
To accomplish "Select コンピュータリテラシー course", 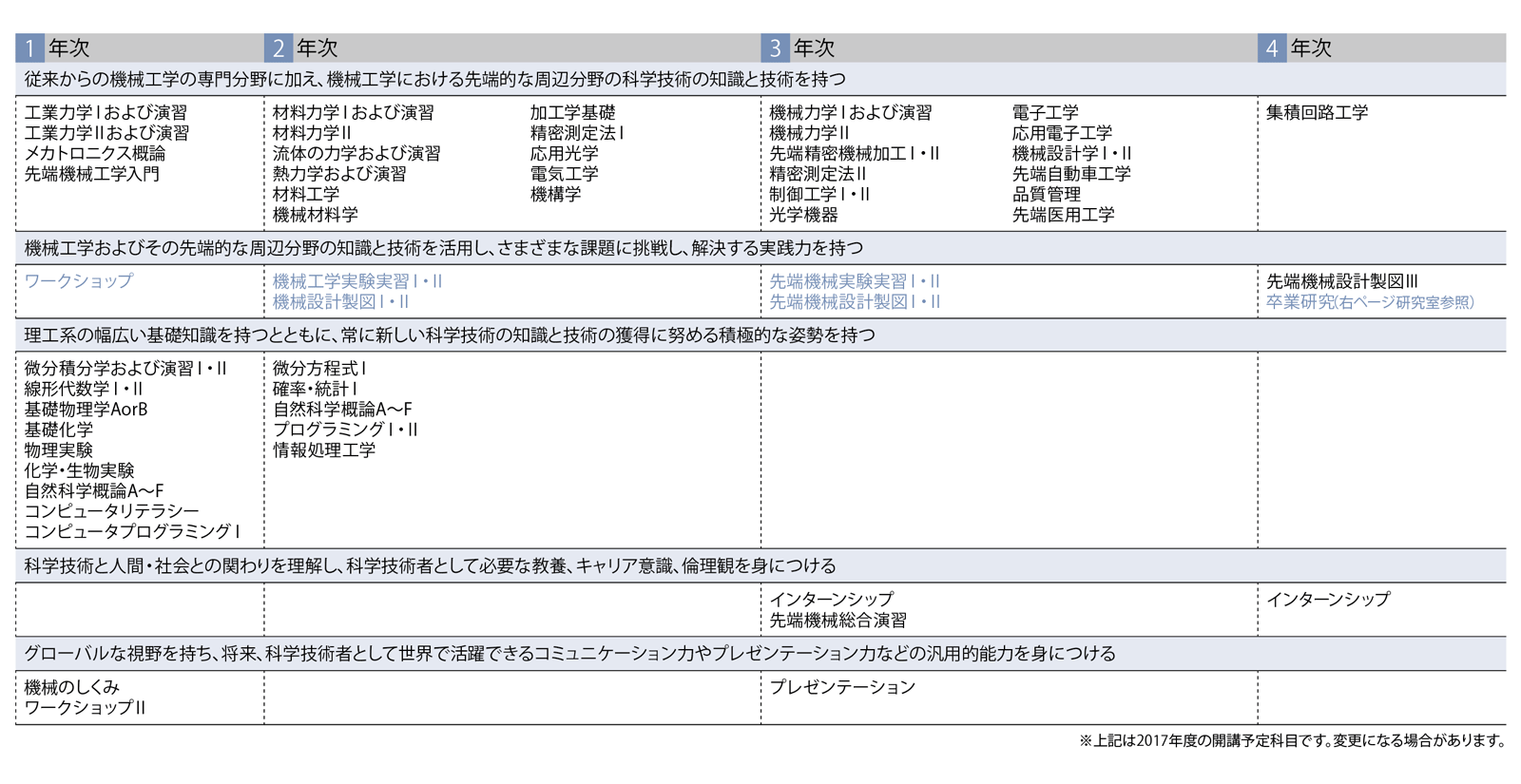I will (111, 511).
